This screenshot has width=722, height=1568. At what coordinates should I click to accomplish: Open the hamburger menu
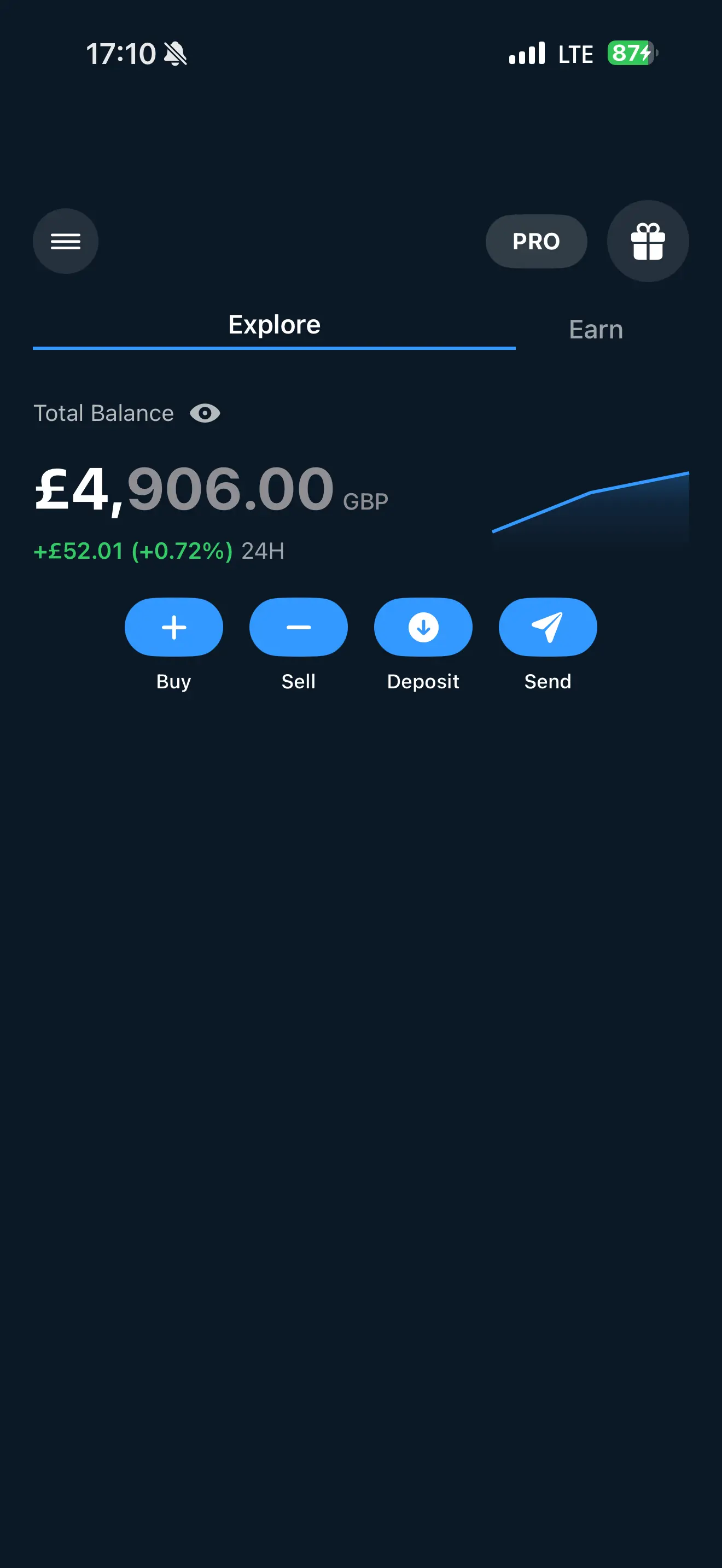click(x=65, y=241)
